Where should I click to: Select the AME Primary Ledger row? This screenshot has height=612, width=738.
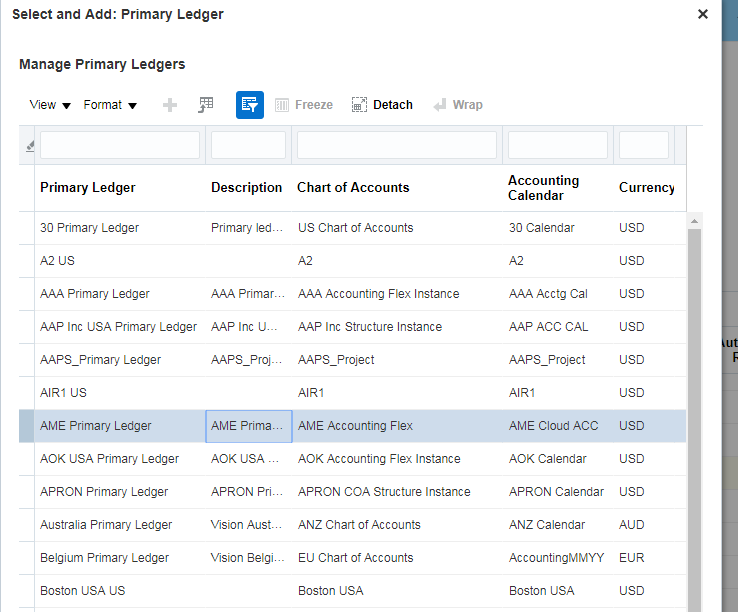96,426
